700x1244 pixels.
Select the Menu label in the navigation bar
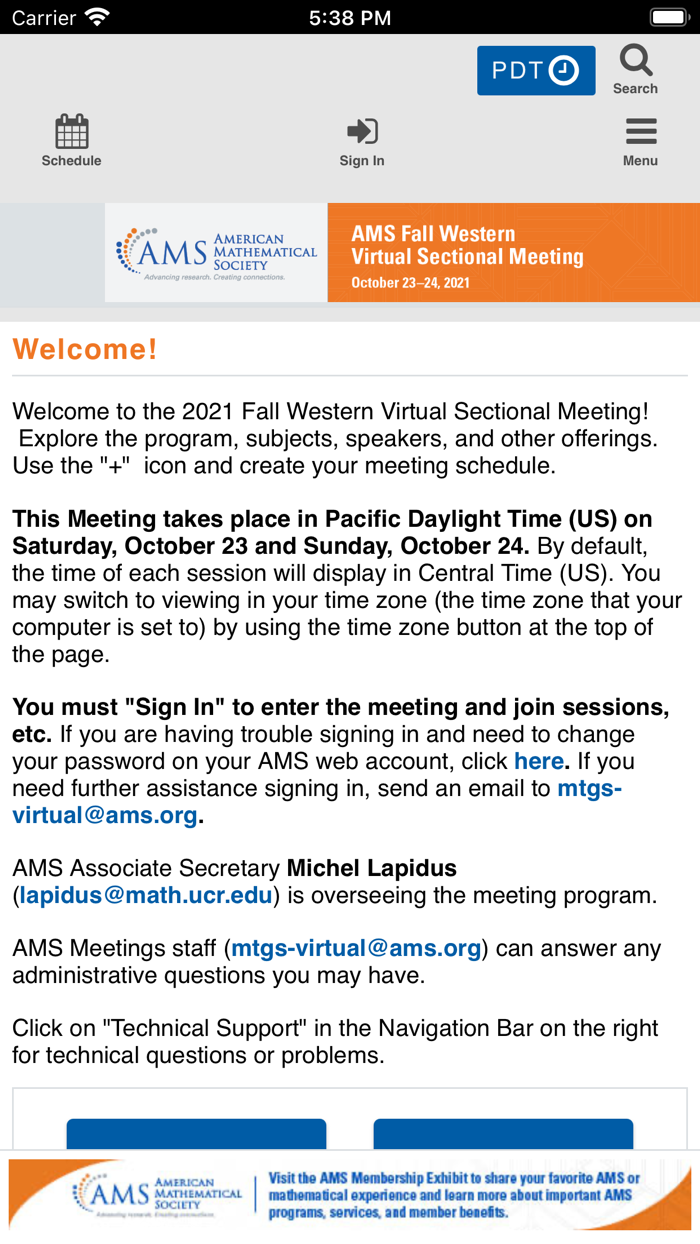(x=640, y=161)
